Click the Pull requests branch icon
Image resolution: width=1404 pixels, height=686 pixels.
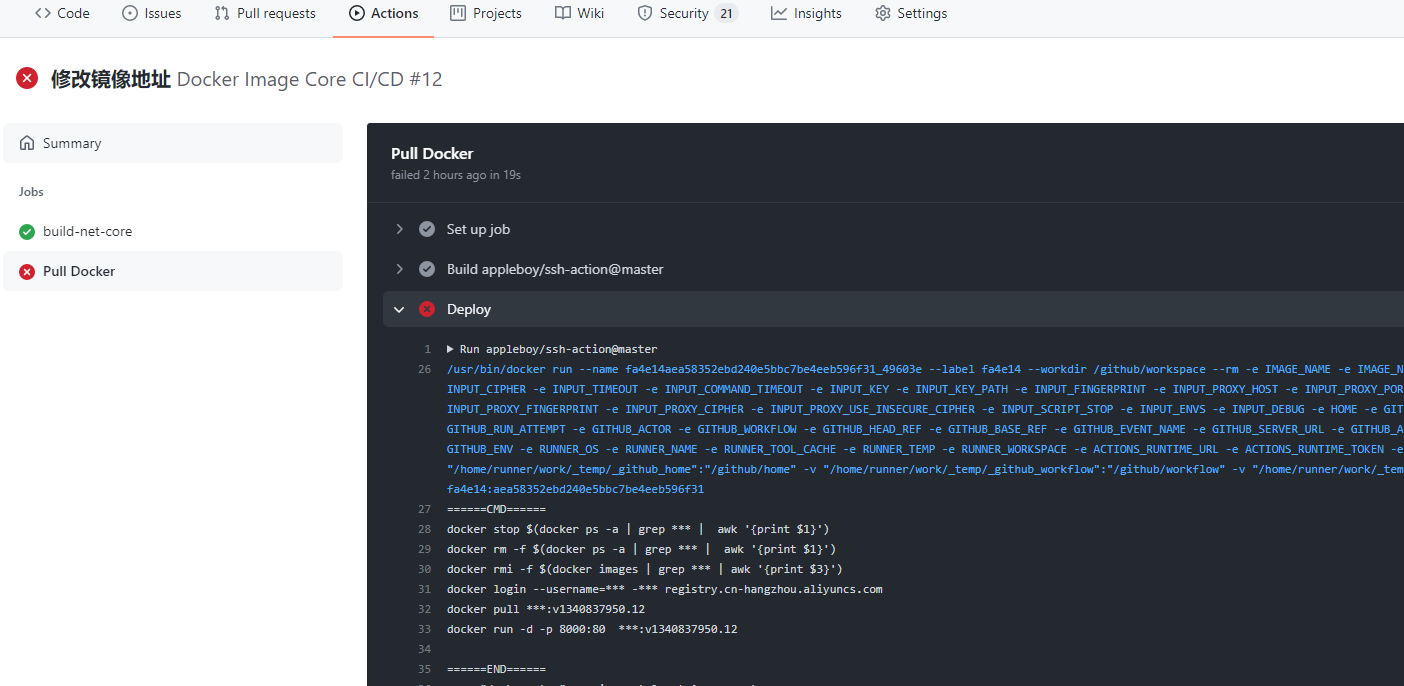point(222,13)
